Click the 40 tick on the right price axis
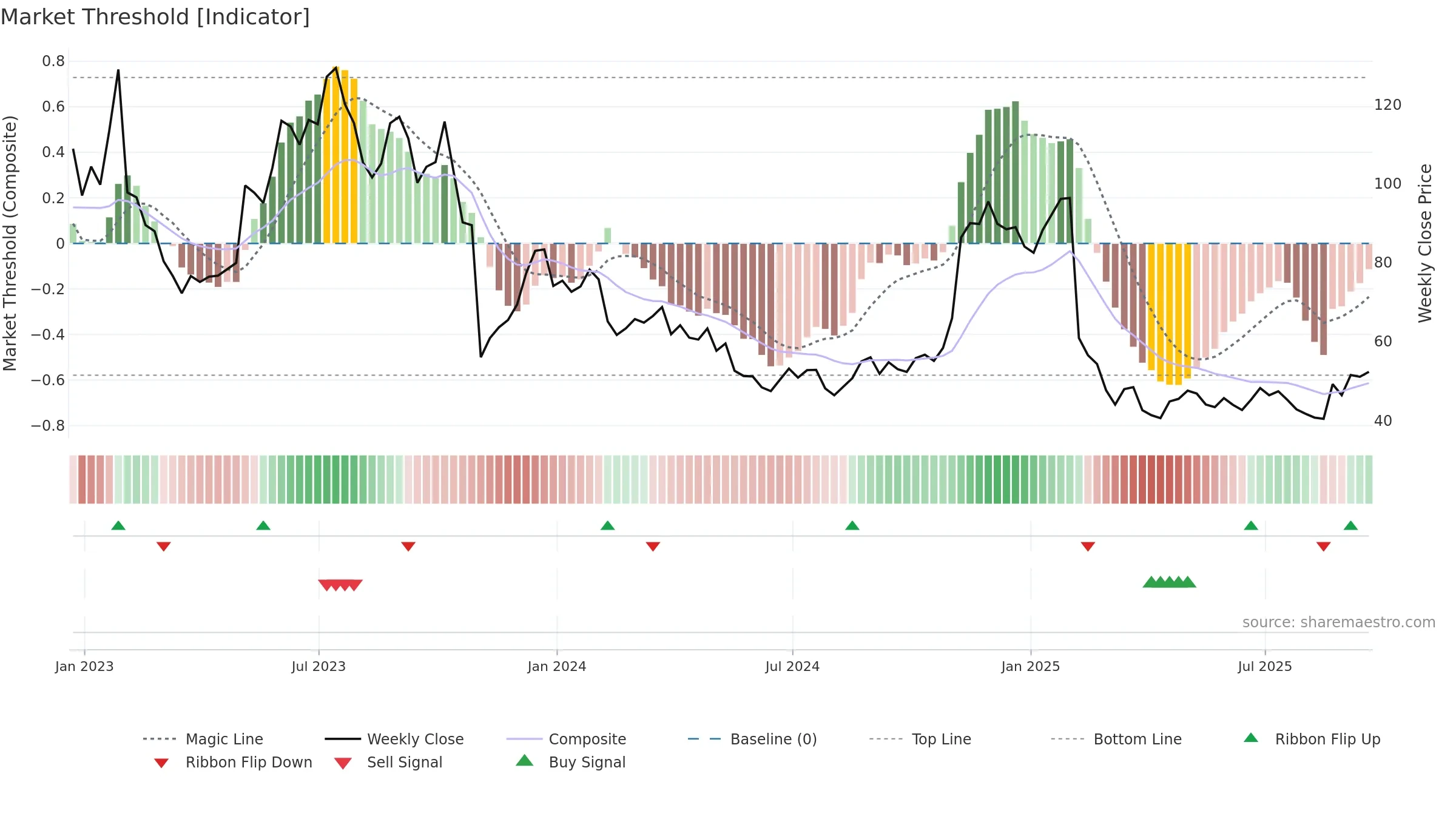This screenshot has height=819, width=1456. pyautogui.click(x=1383, y=421)
